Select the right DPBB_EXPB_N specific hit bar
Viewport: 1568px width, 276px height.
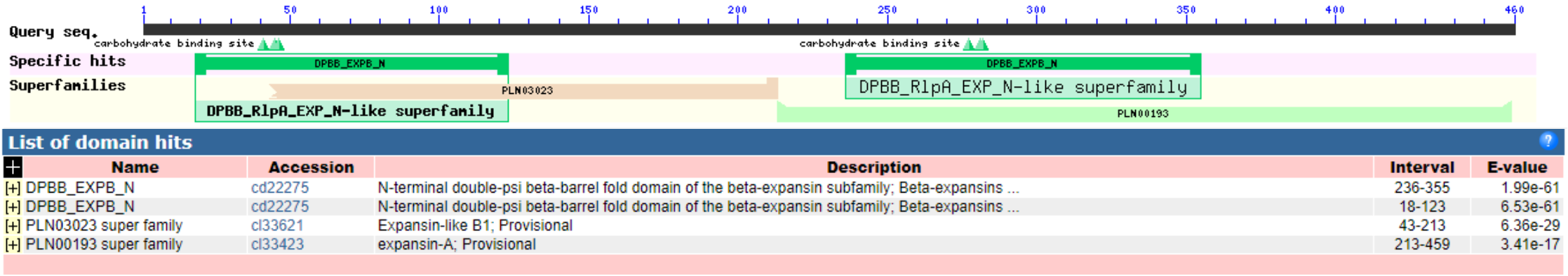pos(1023,64)
